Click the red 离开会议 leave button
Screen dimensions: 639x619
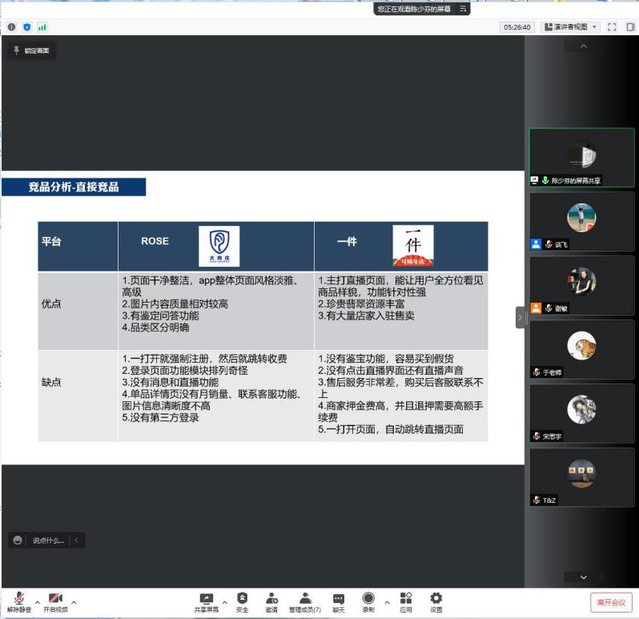pos(610,602)
